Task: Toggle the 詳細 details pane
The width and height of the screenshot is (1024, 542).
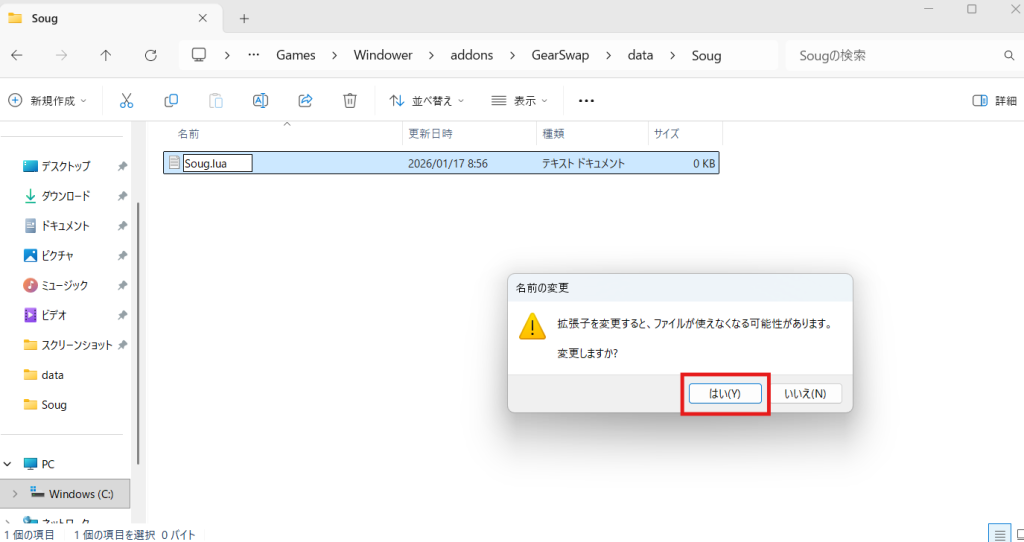Action: [994, 100]
